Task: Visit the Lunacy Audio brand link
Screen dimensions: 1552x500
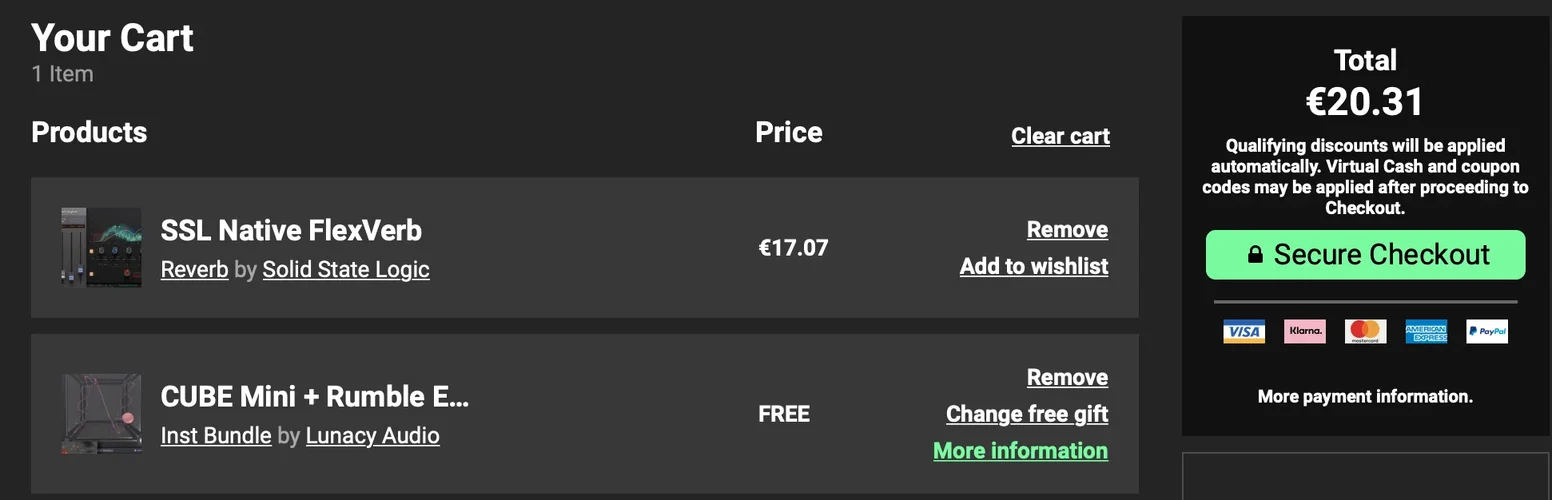Action: pyautogui.click(x=372, y=436)
